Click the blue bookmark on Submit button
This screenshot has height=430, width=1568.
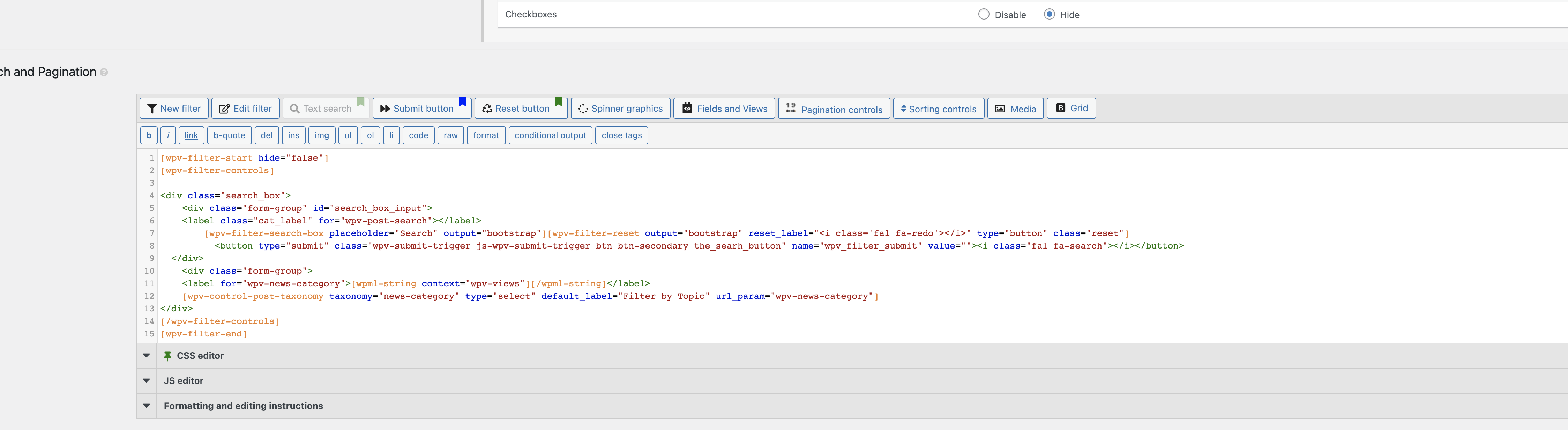463,102
